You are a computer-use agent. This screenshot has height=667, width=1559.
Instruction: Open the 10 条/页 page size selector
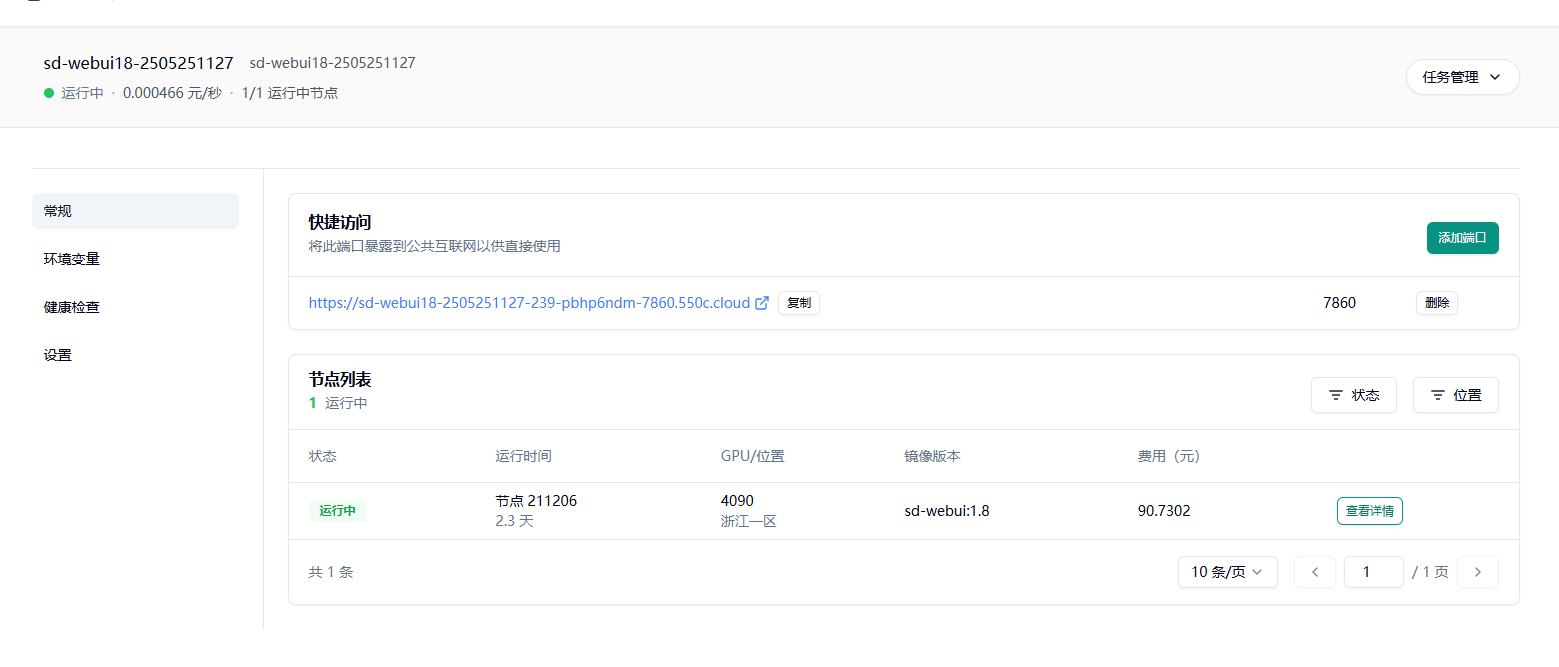coord(1227,572)
